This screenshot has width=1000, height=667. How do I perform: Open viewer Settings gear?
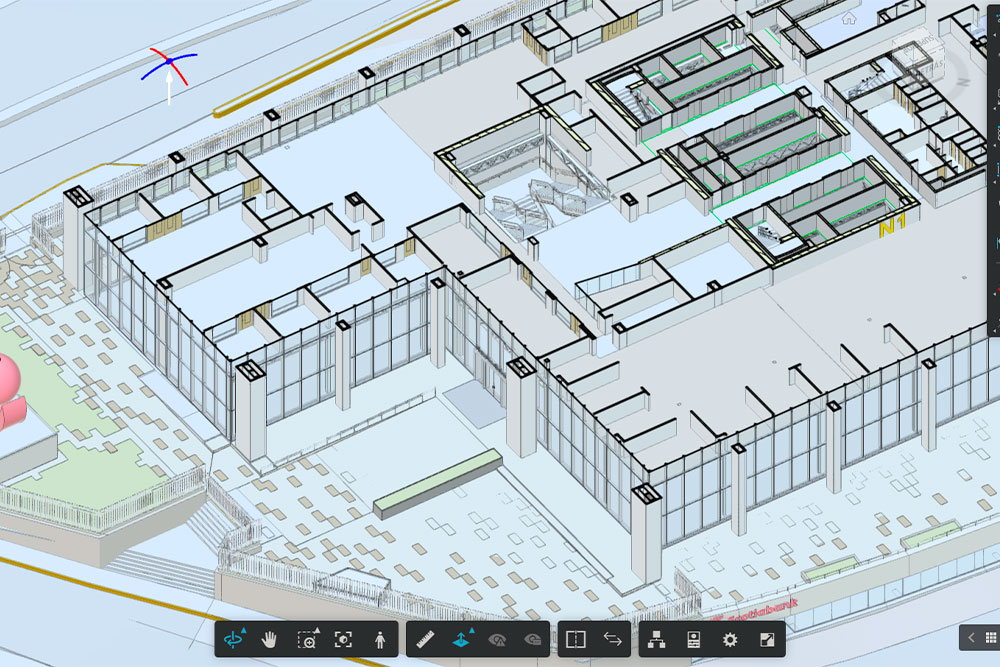click(730, 640)
